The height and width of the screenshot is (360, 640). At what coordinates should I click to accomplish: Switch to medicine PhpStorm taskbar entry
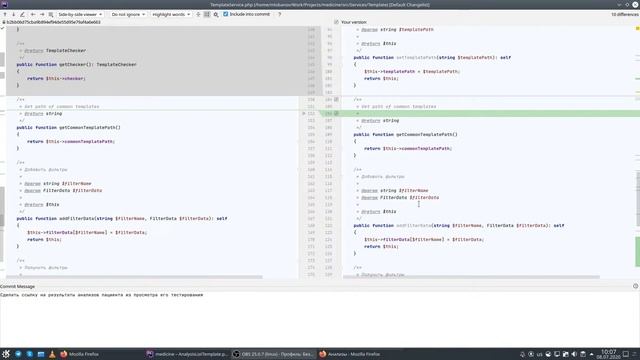(187, 354)
